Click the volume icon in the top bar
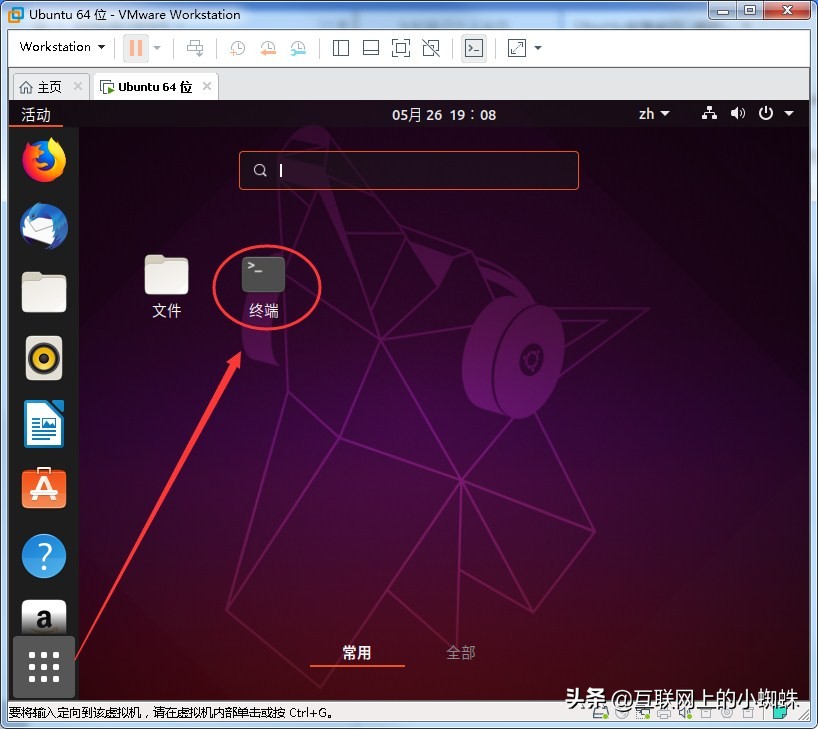The height and width of the screenshot is (729, 818). (x=738, y=113)
